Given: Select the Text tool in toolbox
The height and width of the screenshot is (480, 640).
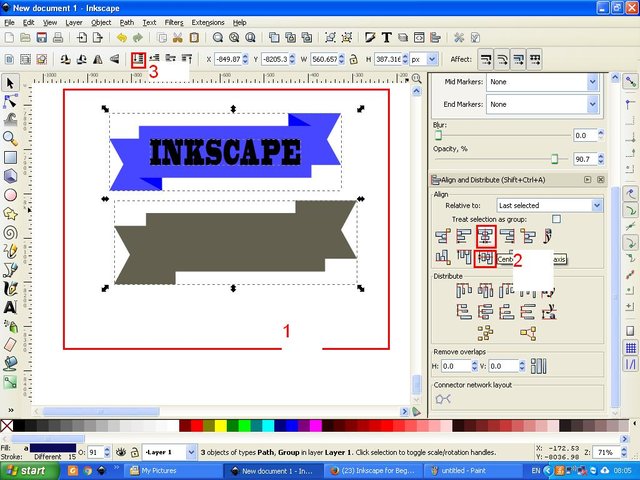Looking at the screenshot, I should point(10,307).
